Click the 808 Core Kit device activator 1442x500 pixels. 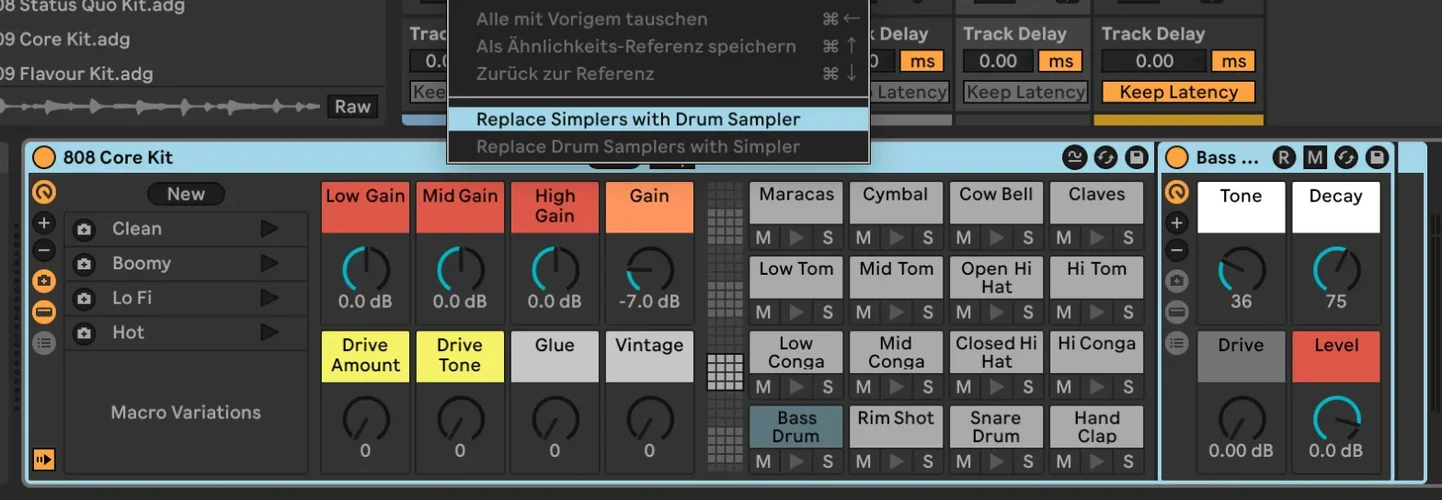[44, 158]
